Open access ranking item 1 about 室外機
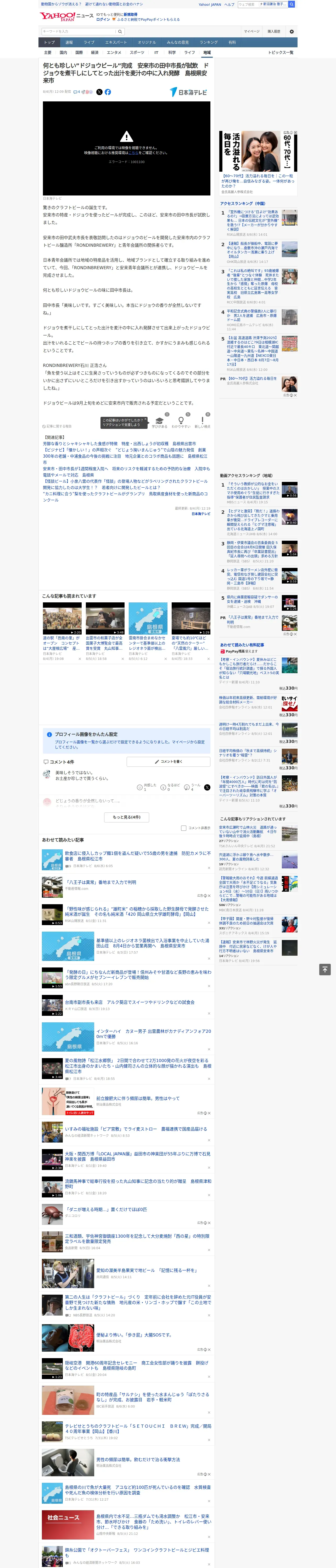 click(x=253, y=220)
